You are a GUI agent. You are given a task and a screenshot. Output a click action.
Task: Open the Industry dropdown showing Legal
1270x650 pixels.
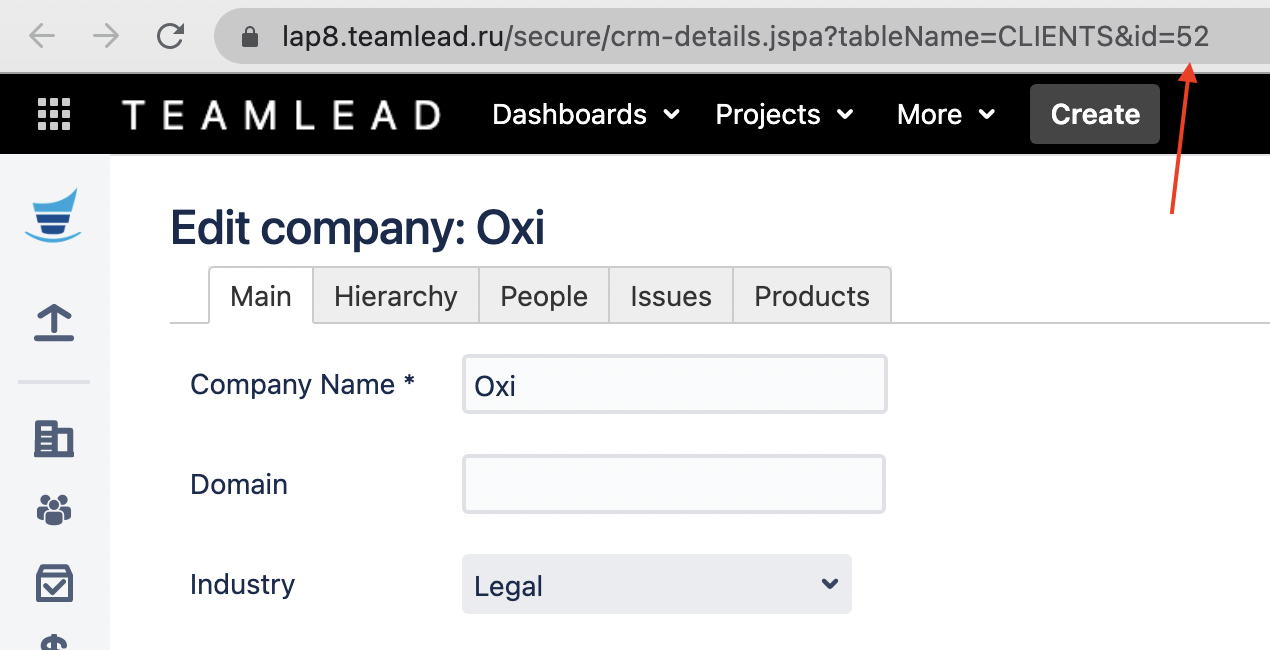coord(656,585)
